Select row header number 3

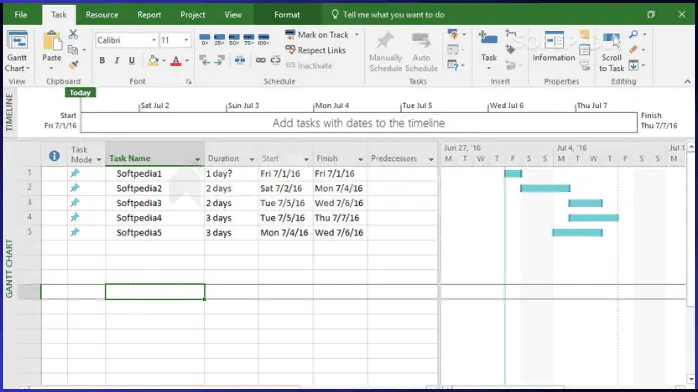[29, 202]
